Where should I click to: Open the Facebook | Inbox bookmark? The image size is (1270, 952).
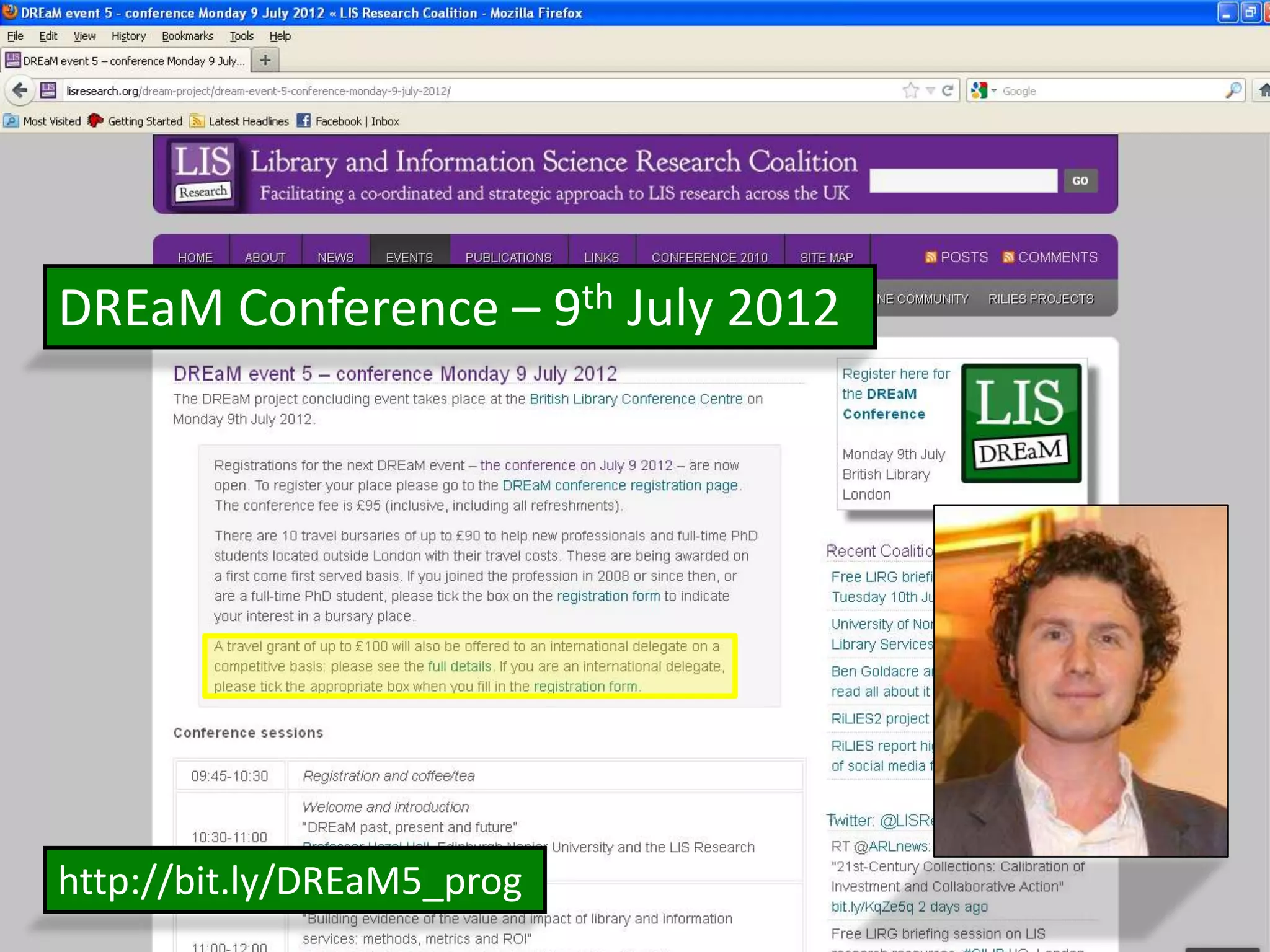[348, 121]
